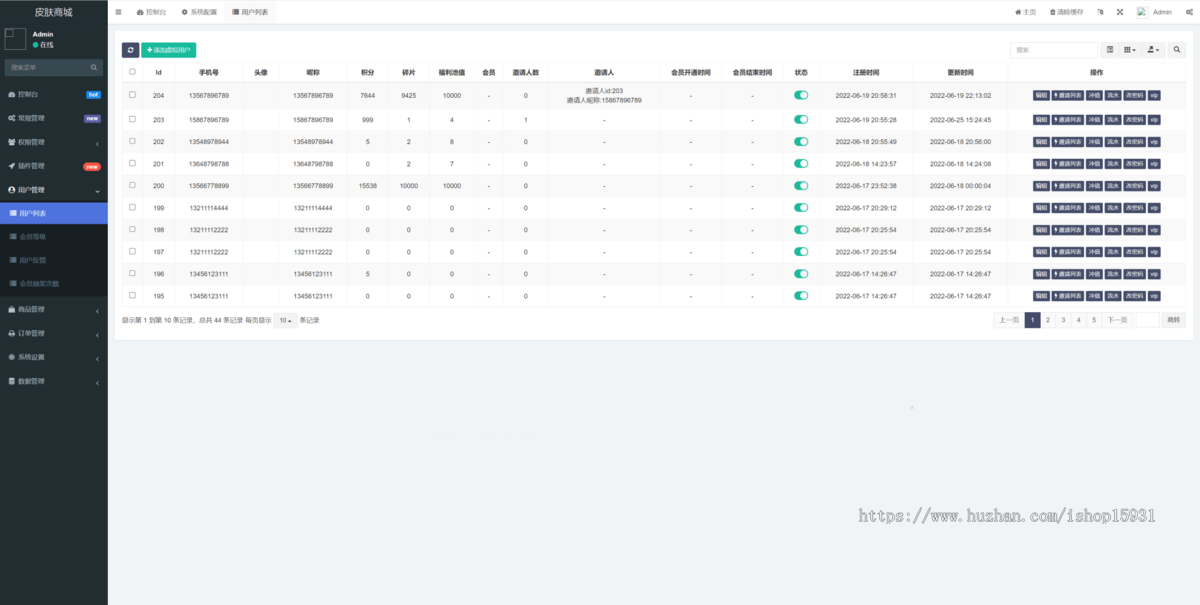The image size is (1200, 605).
Task: Select the checkbox for user ID 204
Action: tap(132, 95)
